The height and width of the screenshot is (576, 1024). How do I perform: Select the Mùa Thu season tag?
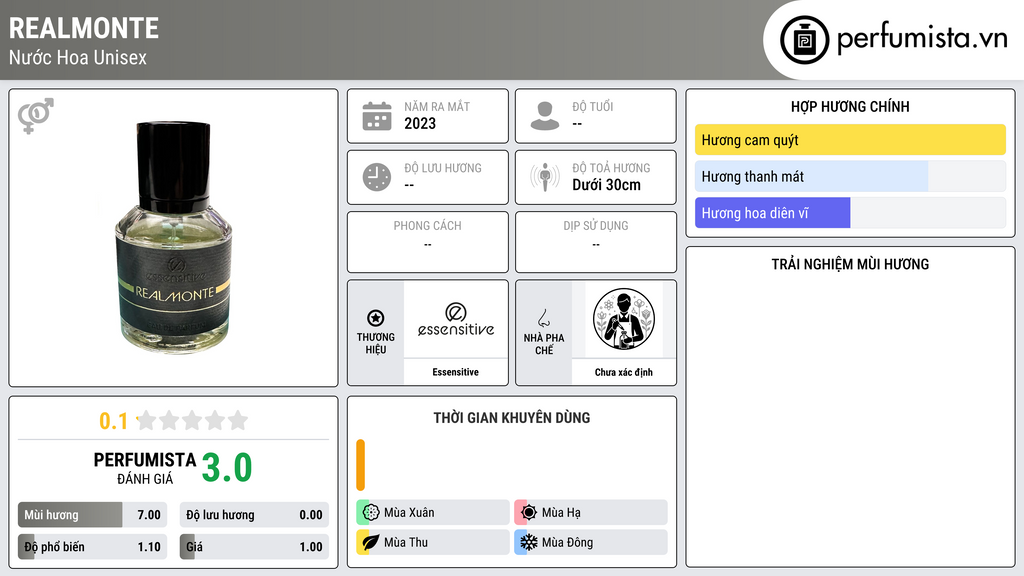click(x=433, y=542)
